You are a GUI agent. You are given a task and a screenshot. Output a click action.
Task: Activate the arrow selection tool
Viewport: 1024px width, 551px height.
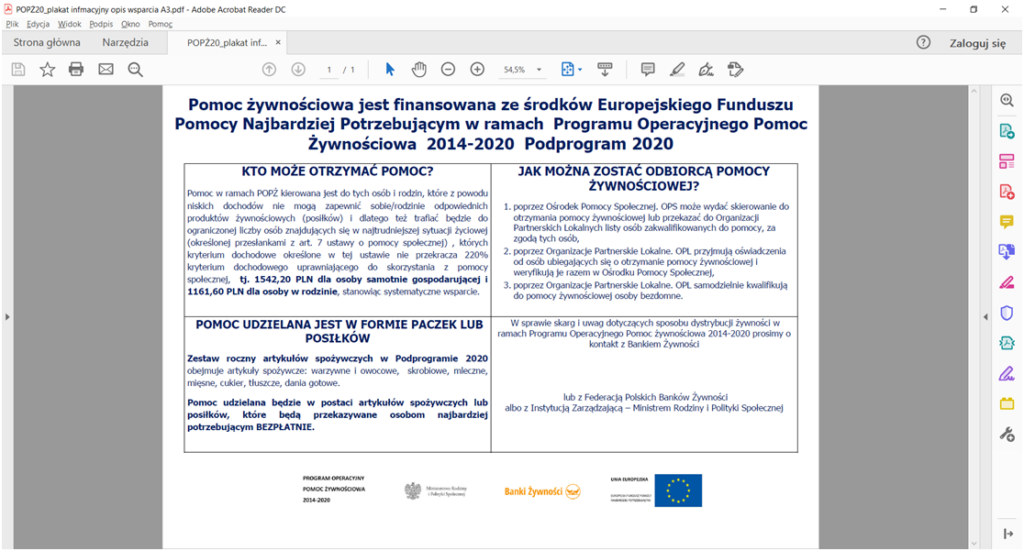(390, 69)
